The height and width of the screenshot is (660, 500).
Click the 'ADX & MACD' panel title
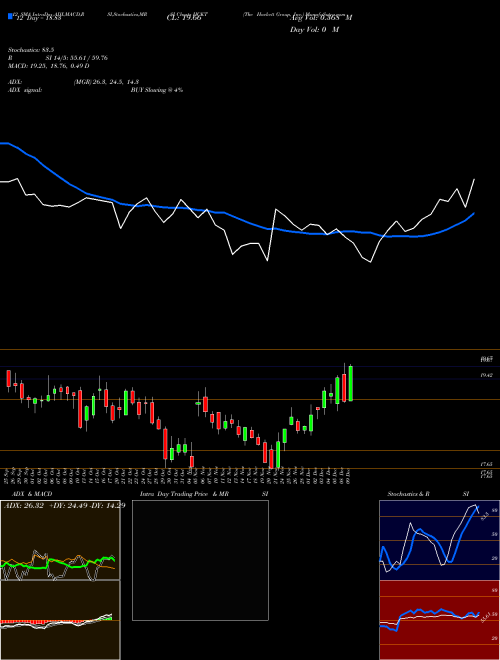coord(32,494)
